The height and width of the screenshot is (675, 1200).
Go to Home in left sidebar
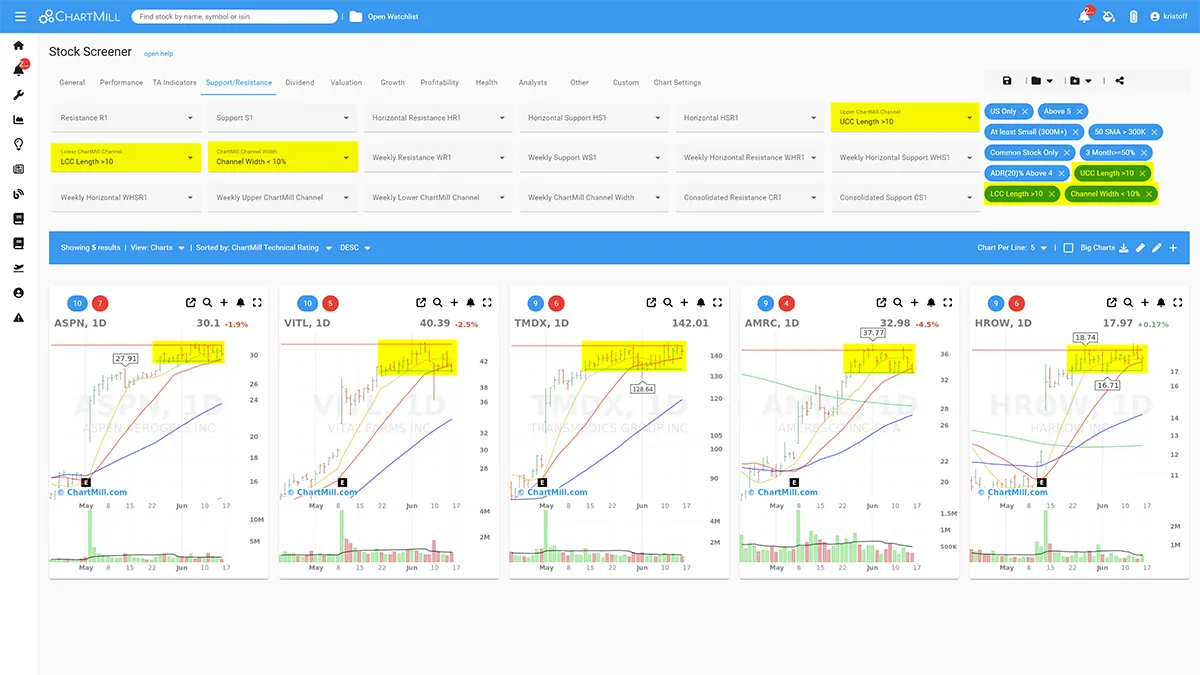18,45
